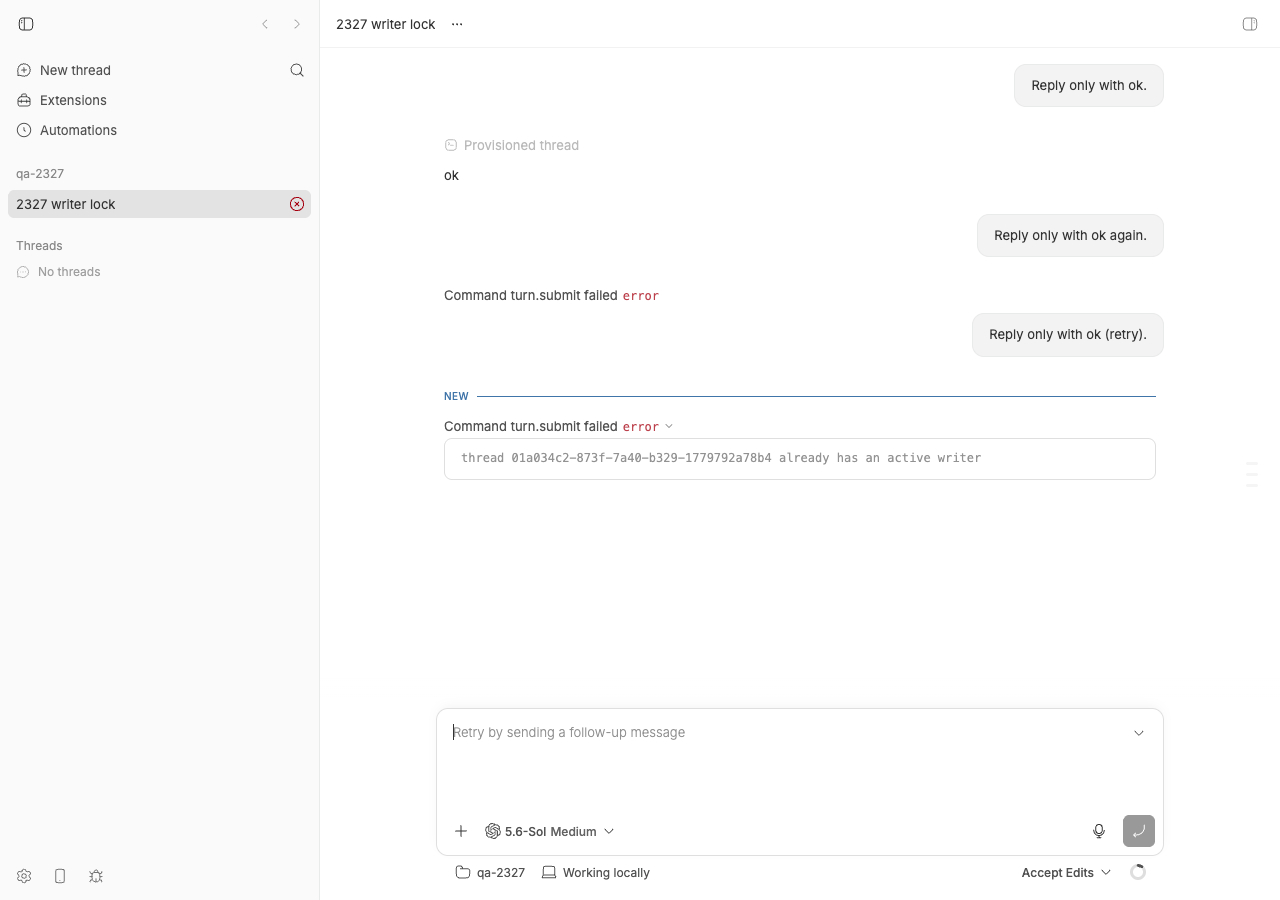Click Working locally environment button
This screenshot has height=900, width=1280.
(x=596, y=873)
